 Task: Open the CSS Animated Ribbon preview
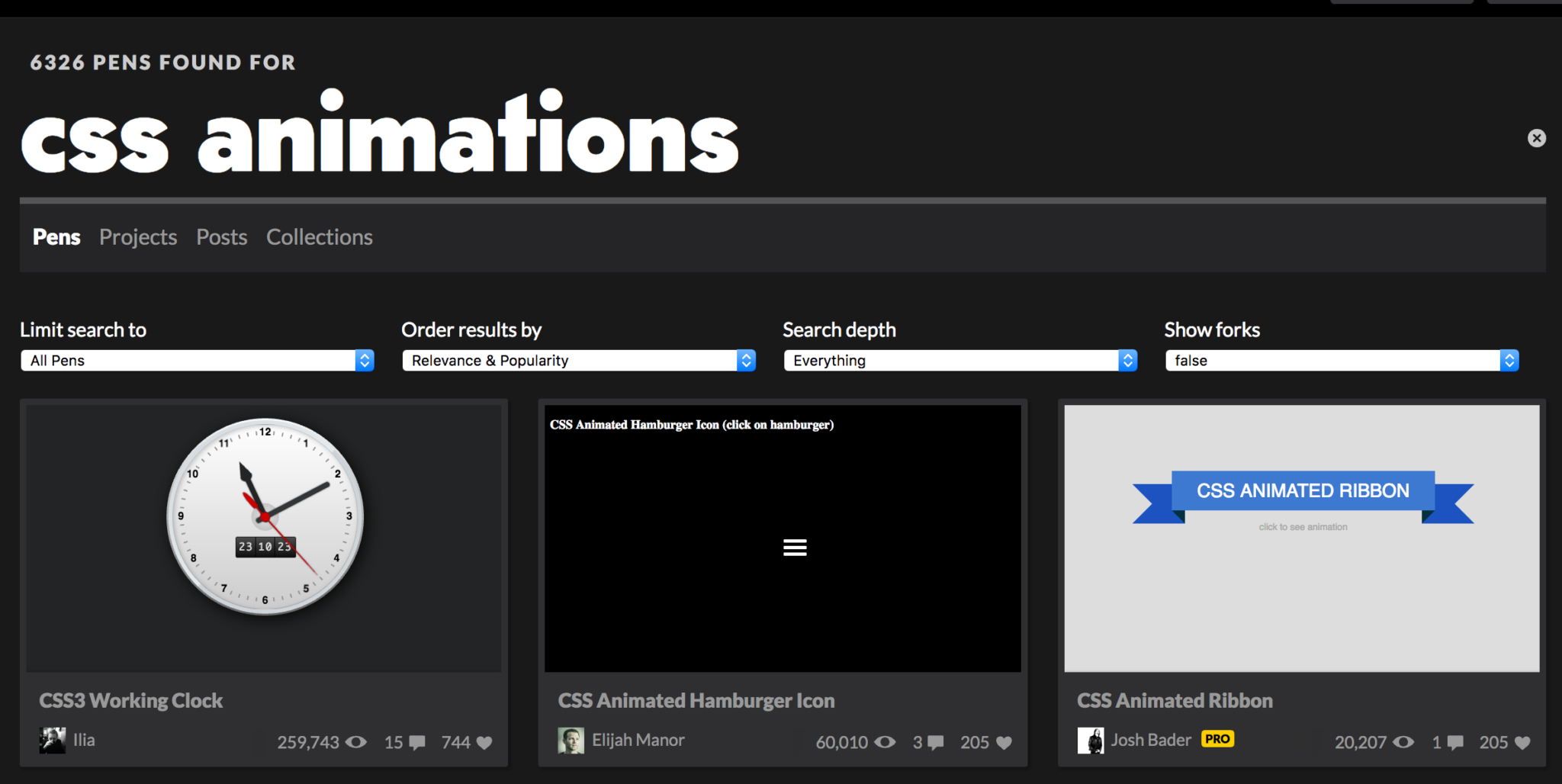point(1302,538)
